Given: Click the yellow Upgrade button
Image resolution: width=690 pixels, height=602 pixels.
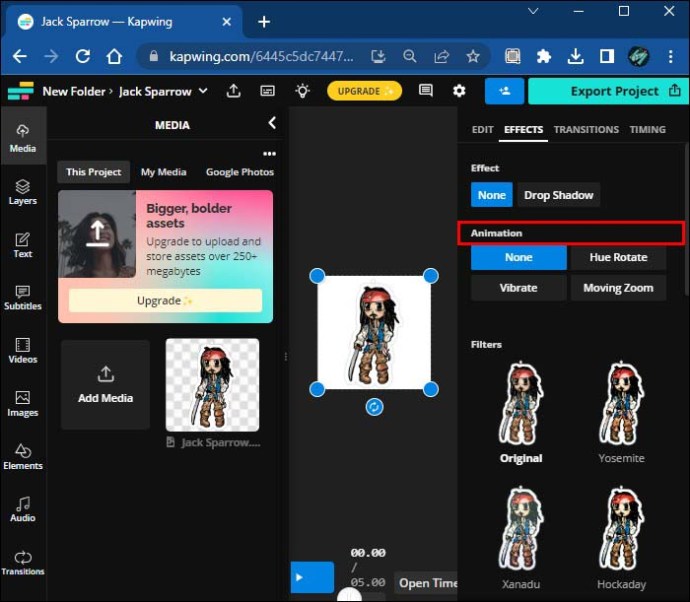Looking at the screenshot, I should coord(364,91).
